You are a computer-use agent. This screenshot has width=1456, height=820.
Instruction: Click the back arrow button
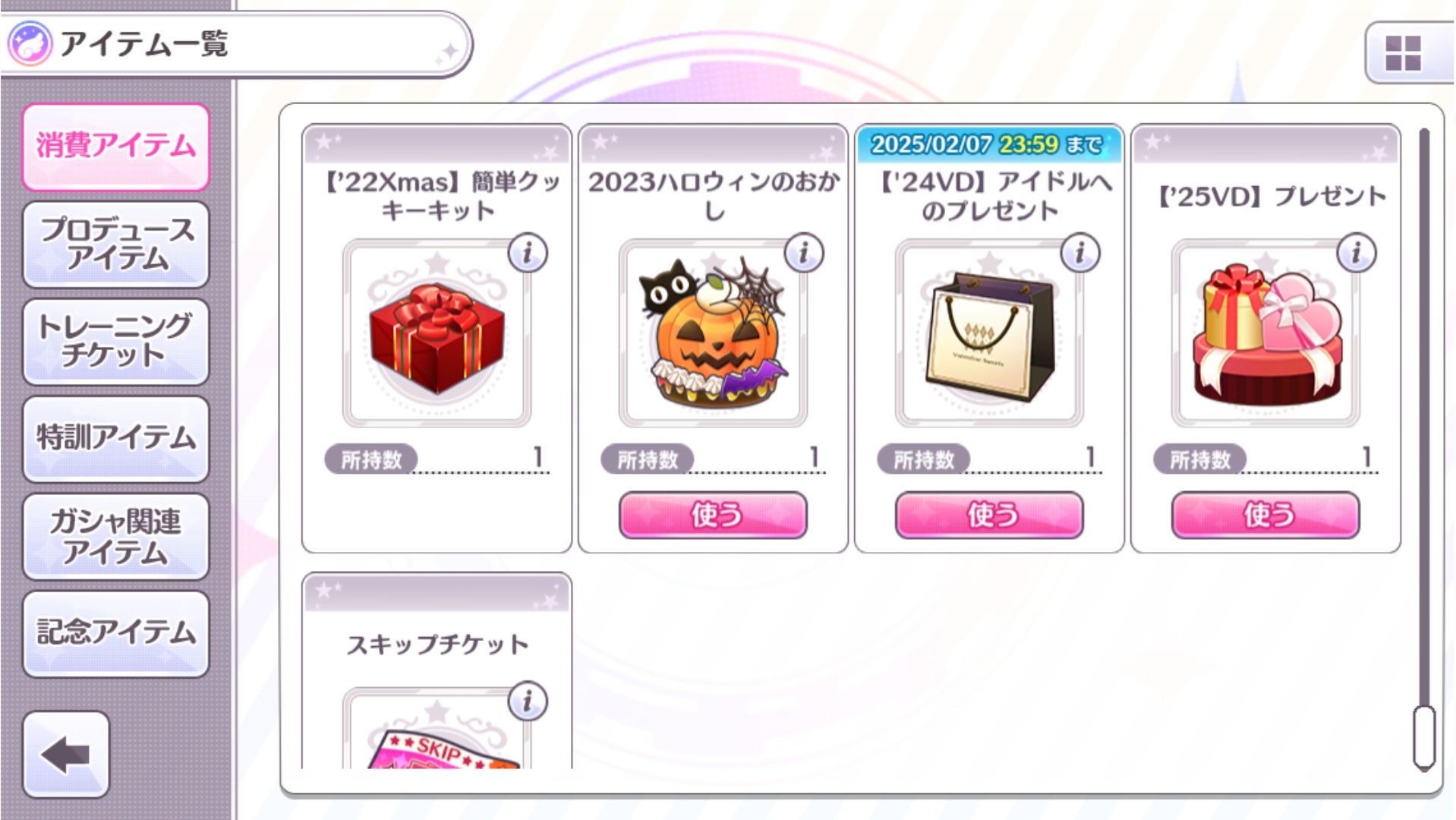(x=66, y=754)
